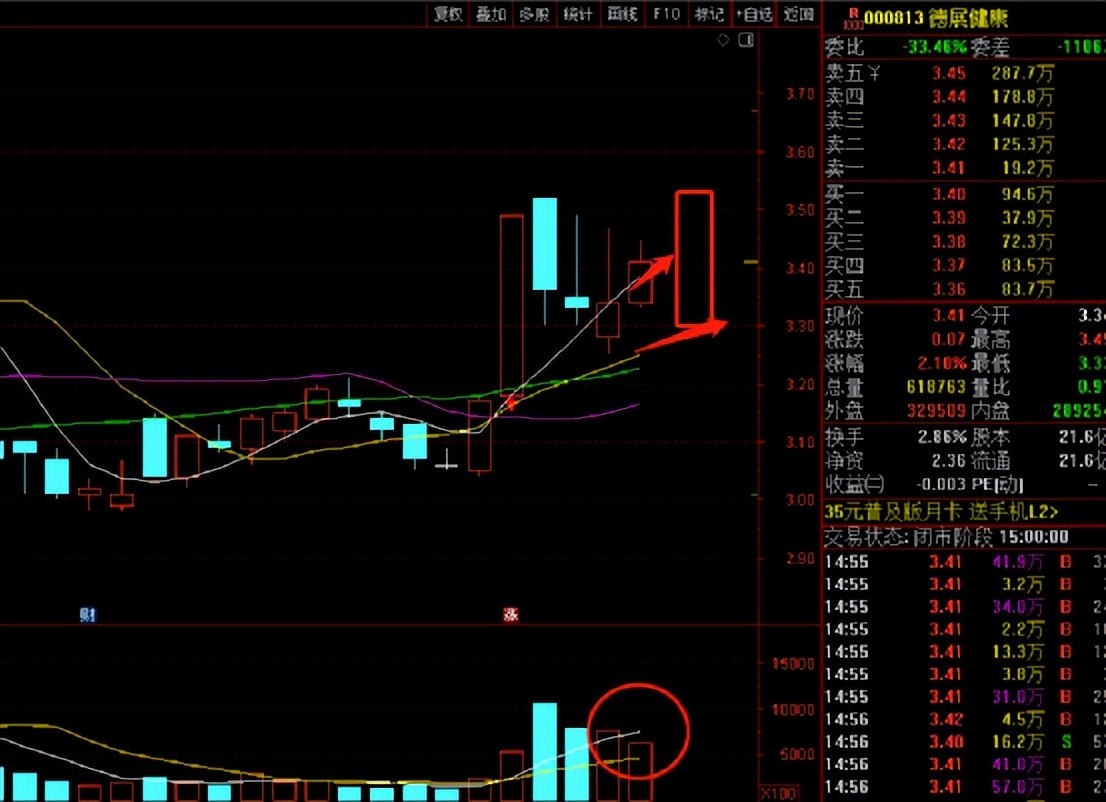Select the 卖五 row priced 3.45
The image size is (1106, 802).
(x=964, y=73)
